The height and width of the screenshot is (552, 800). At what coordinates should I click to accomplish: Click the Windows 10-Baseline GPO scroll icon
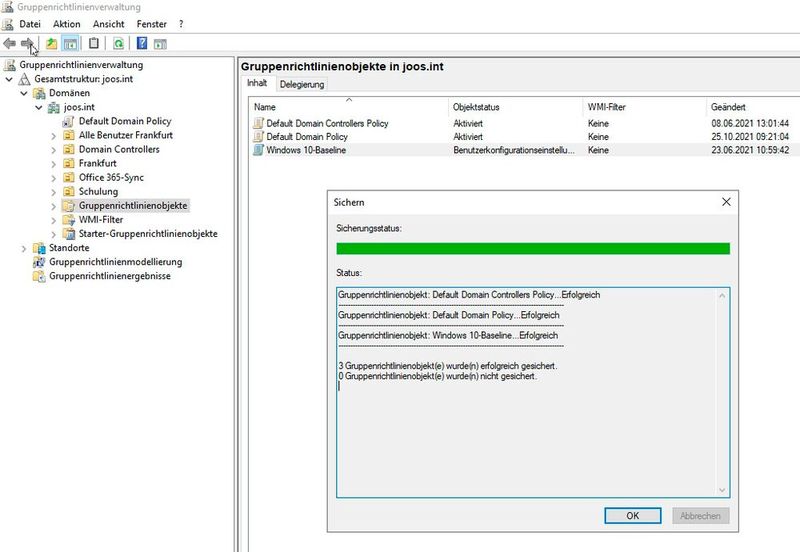259,150
